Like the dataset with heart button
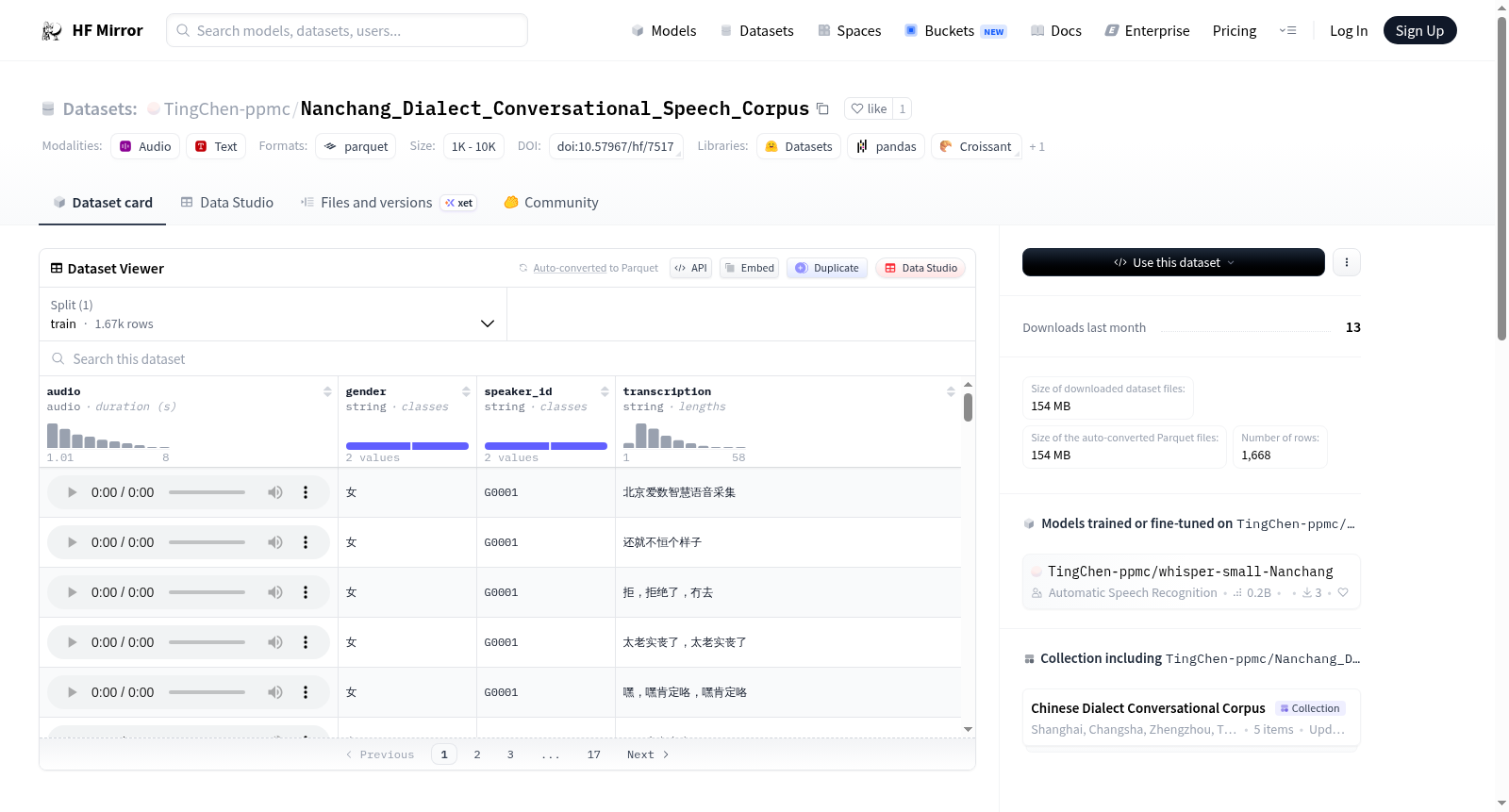This screenshot has width=1509, height=812. pos(869,108)
